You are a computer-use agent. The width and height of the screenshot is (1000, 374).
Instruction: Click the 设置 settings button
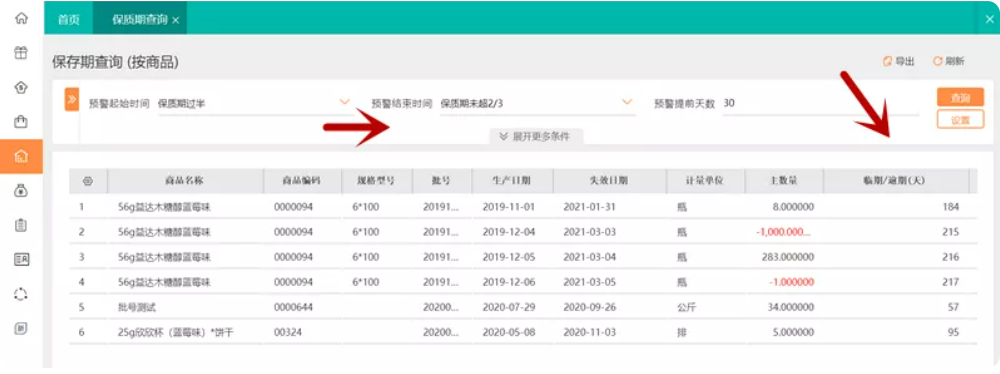click(960, 119)
